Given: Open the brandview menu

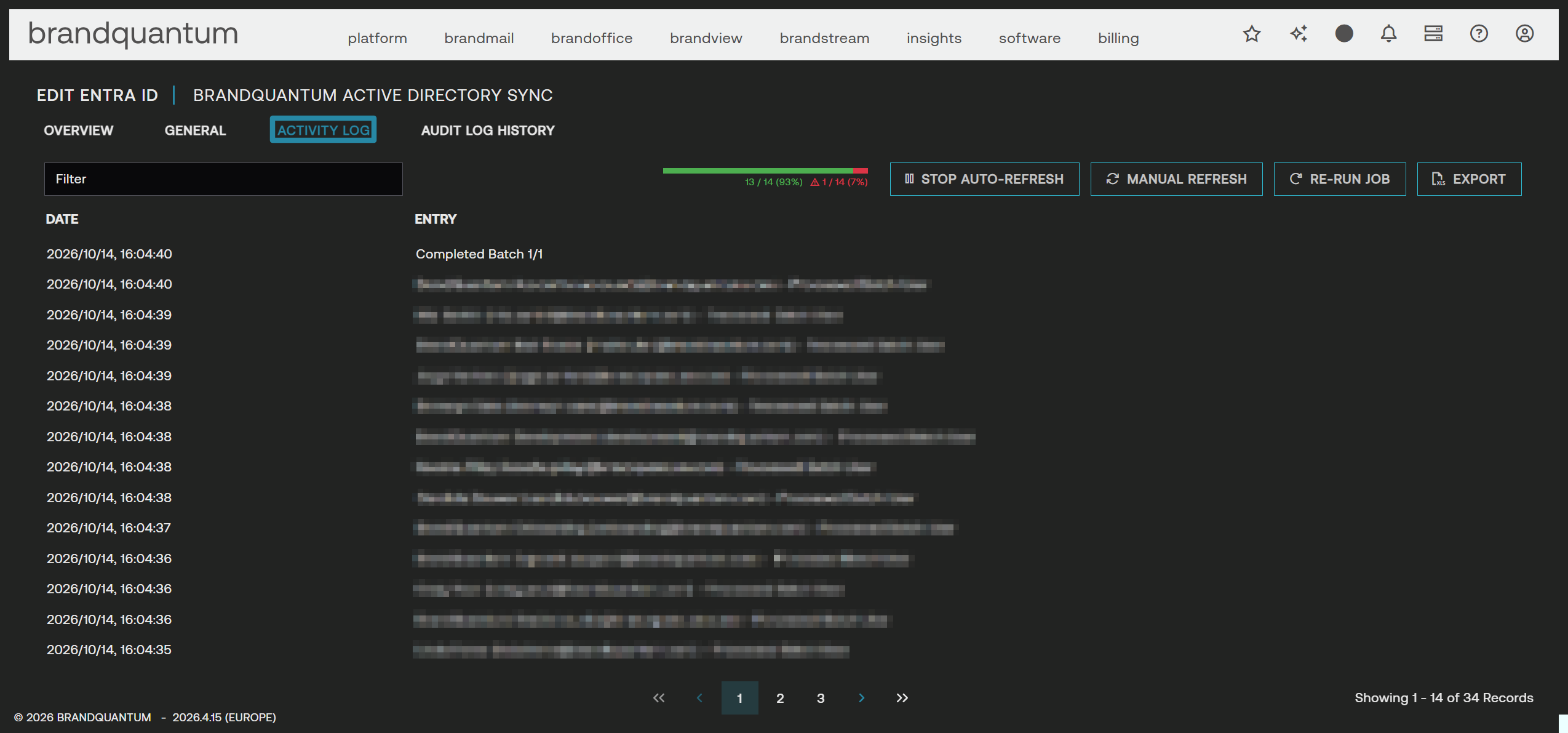Looking at the screenshot, I should tap(706, 38).
